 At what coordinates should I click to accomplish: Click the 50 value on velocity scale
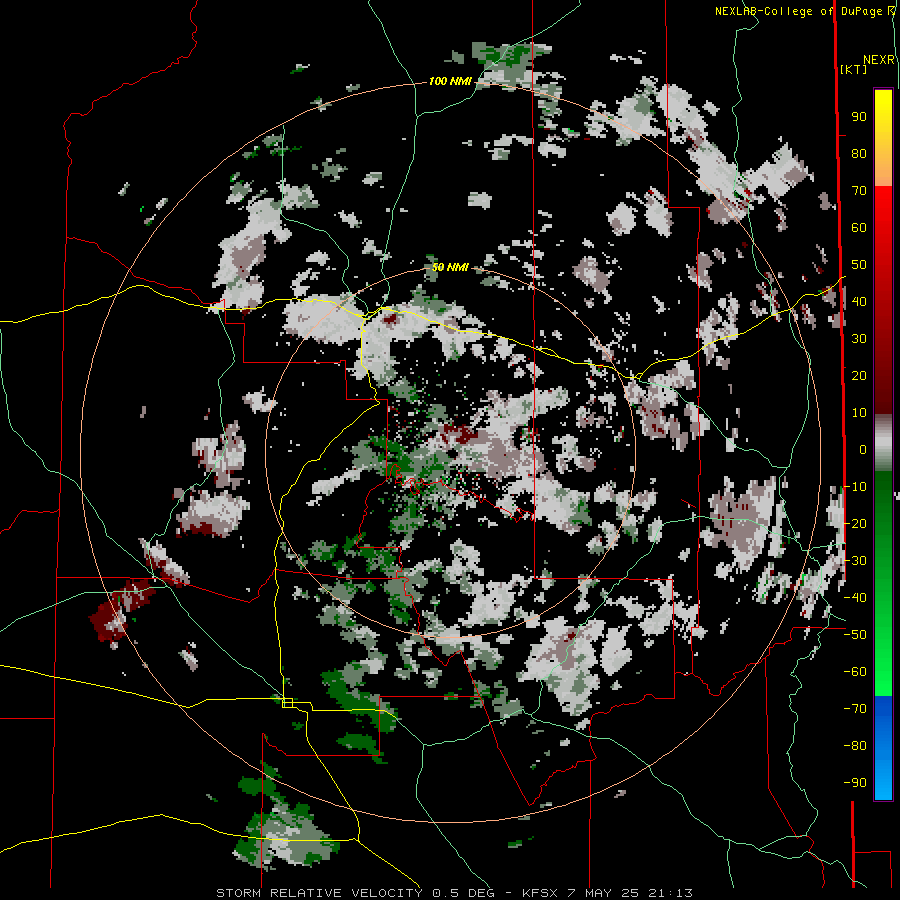tap(859, 265)
